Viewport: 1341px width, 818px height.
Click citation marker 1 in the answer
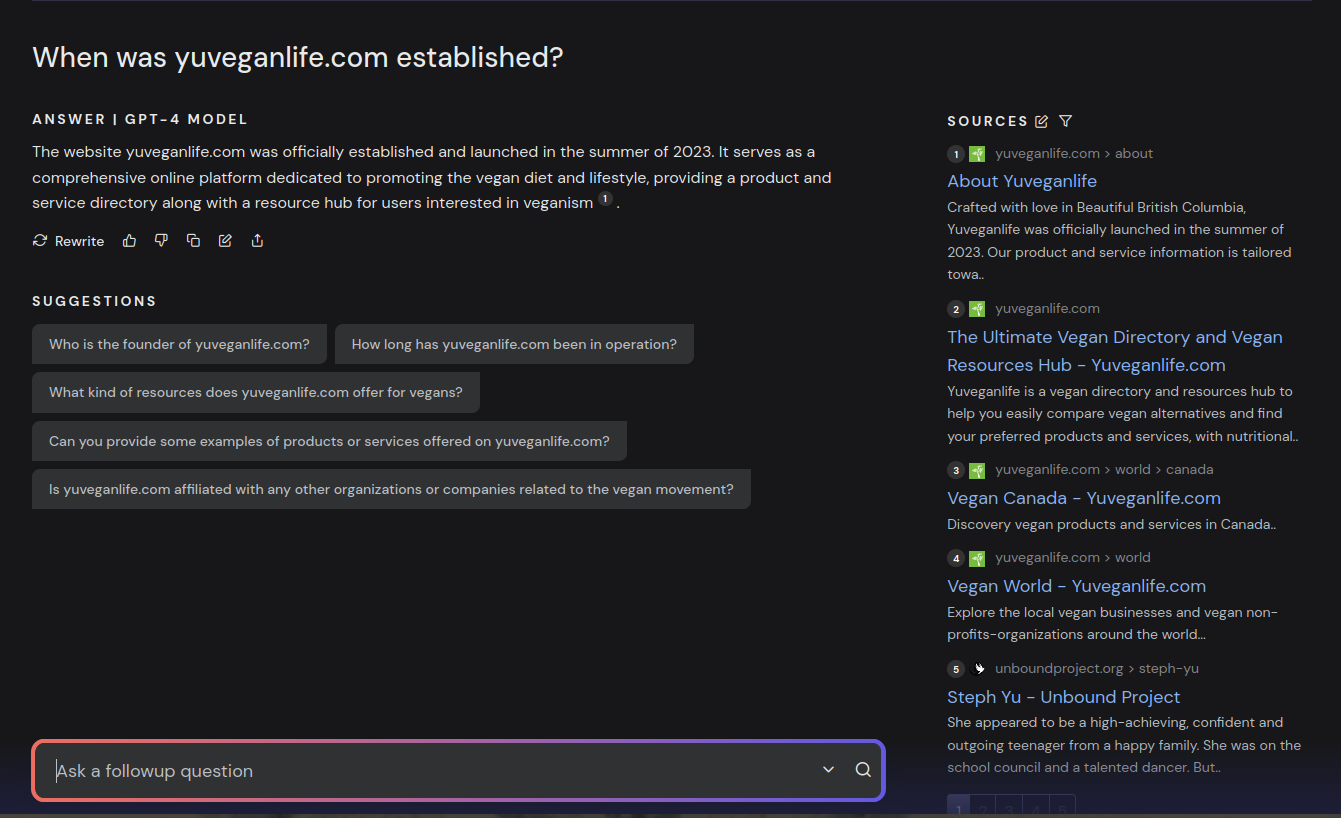[x=605, y=200]
